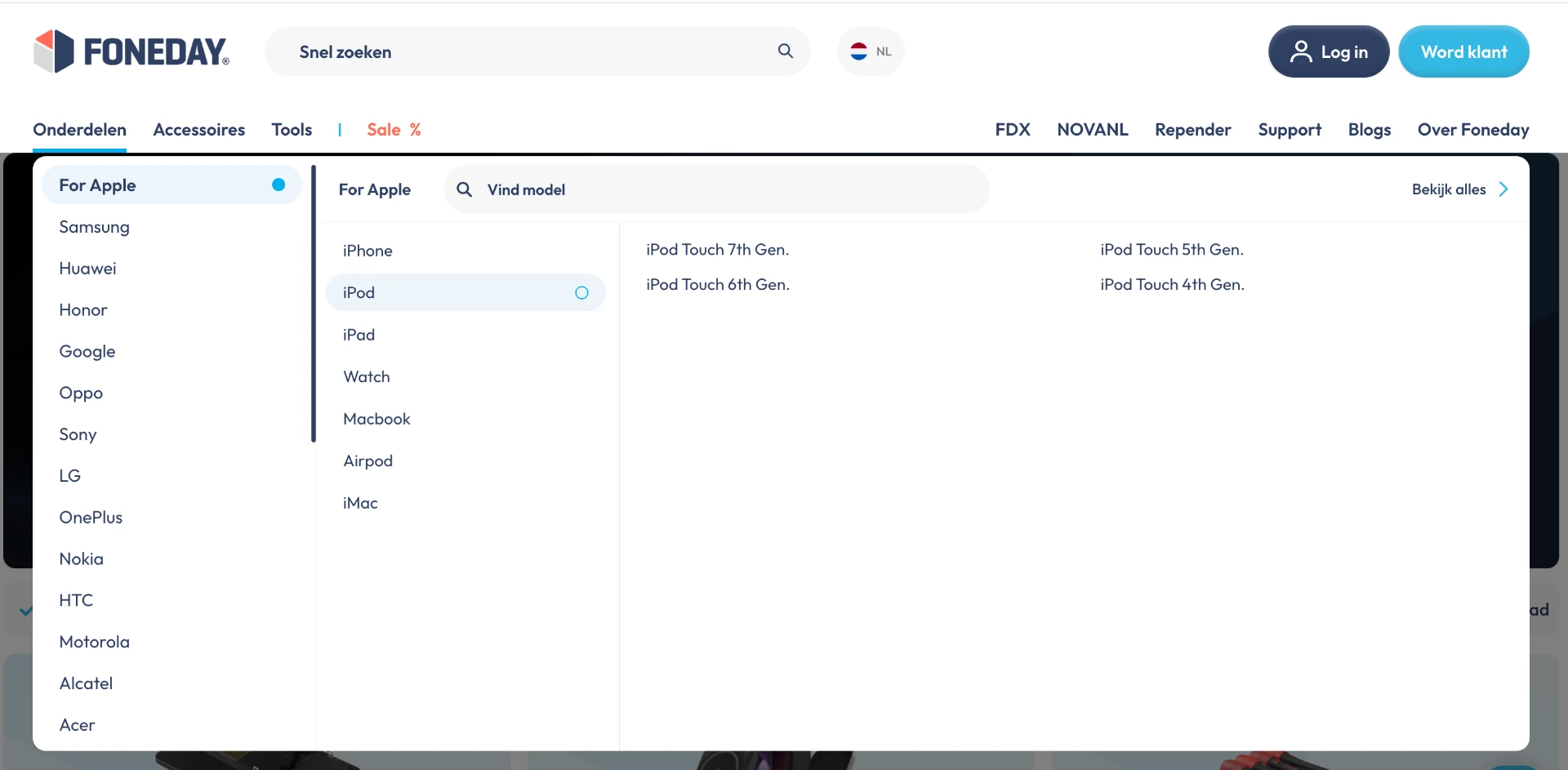Choose the iPhone category
Image resolution: width=1568 pixels, height=770 pixels.
pyautogui.click(x=367, y=251)
